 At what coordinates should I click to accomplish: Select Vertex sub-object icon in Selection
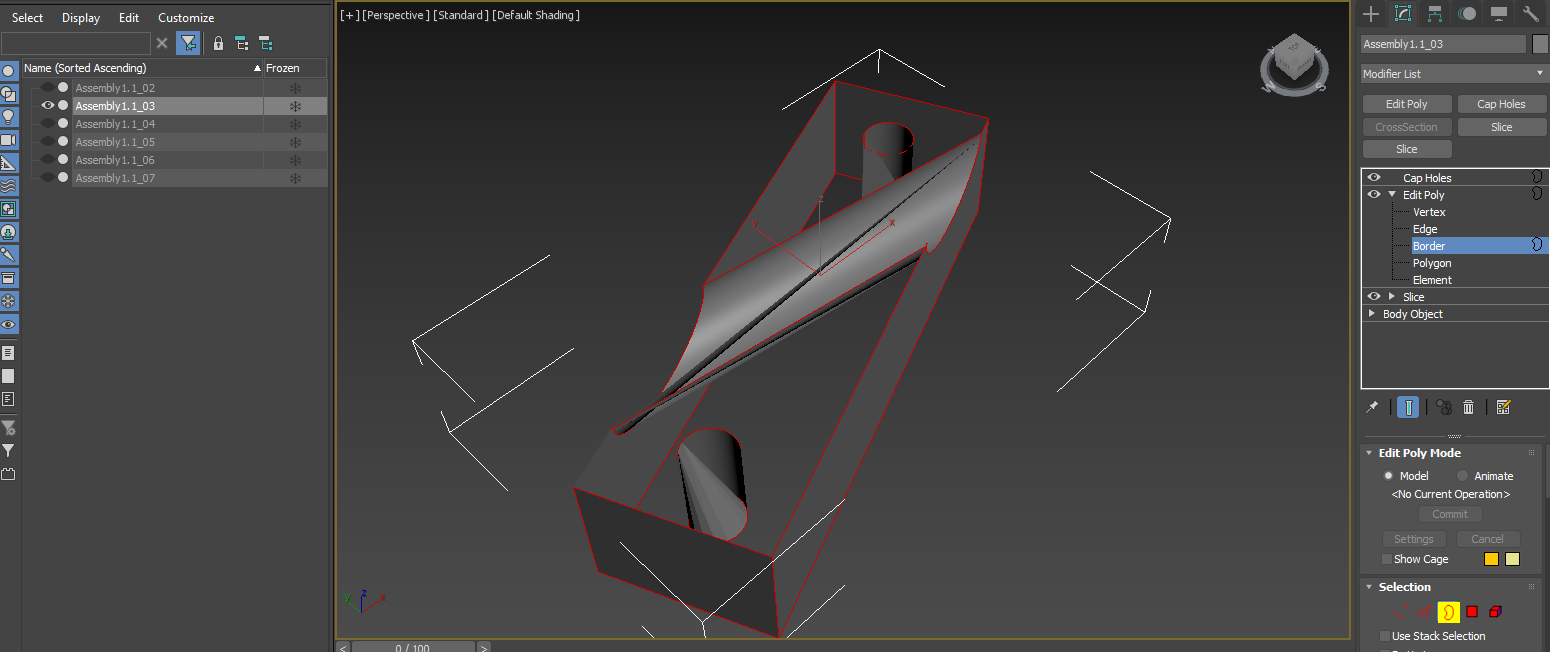coord(1400,612)
